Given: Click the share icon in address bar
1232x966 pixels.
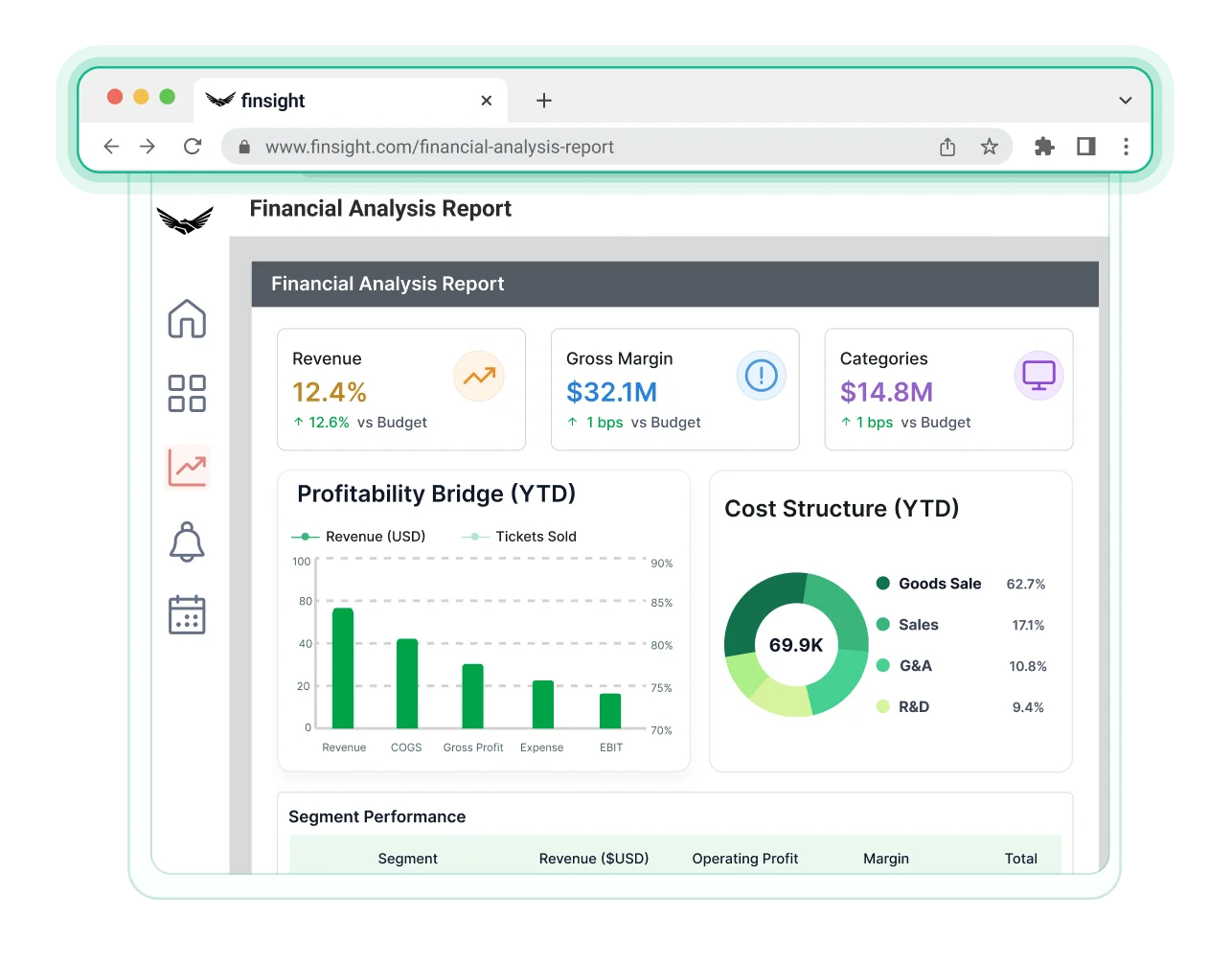Looking at the screenshot, I should click(947, 147).
